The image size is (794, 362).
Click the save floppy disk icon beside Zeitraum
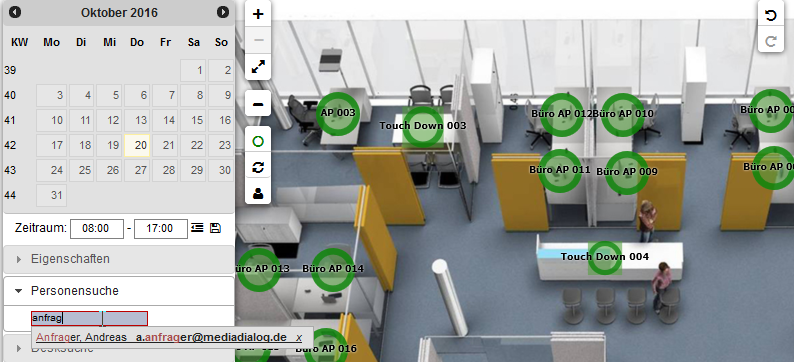215,228
